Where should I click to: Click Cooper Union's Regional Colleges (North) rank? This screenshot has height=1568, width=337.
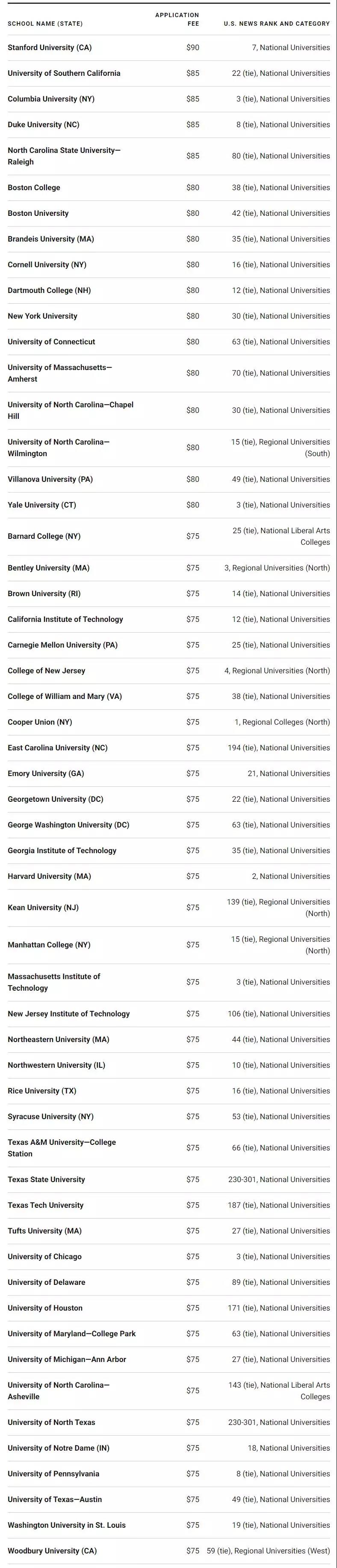point(282,723)
